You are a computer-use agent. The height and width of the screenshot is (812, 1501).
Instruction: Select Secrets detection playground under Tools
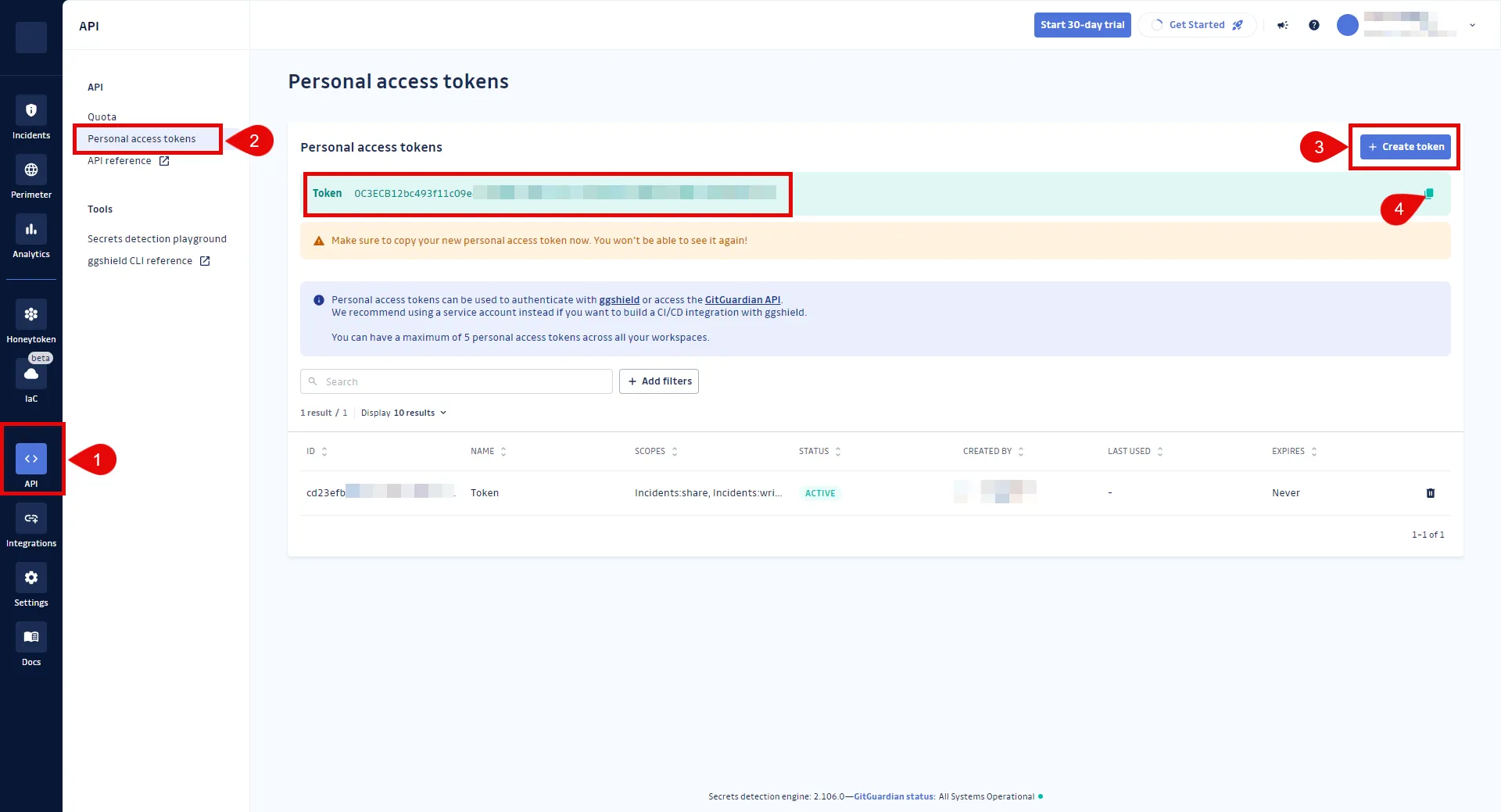[x=157, y=238]
